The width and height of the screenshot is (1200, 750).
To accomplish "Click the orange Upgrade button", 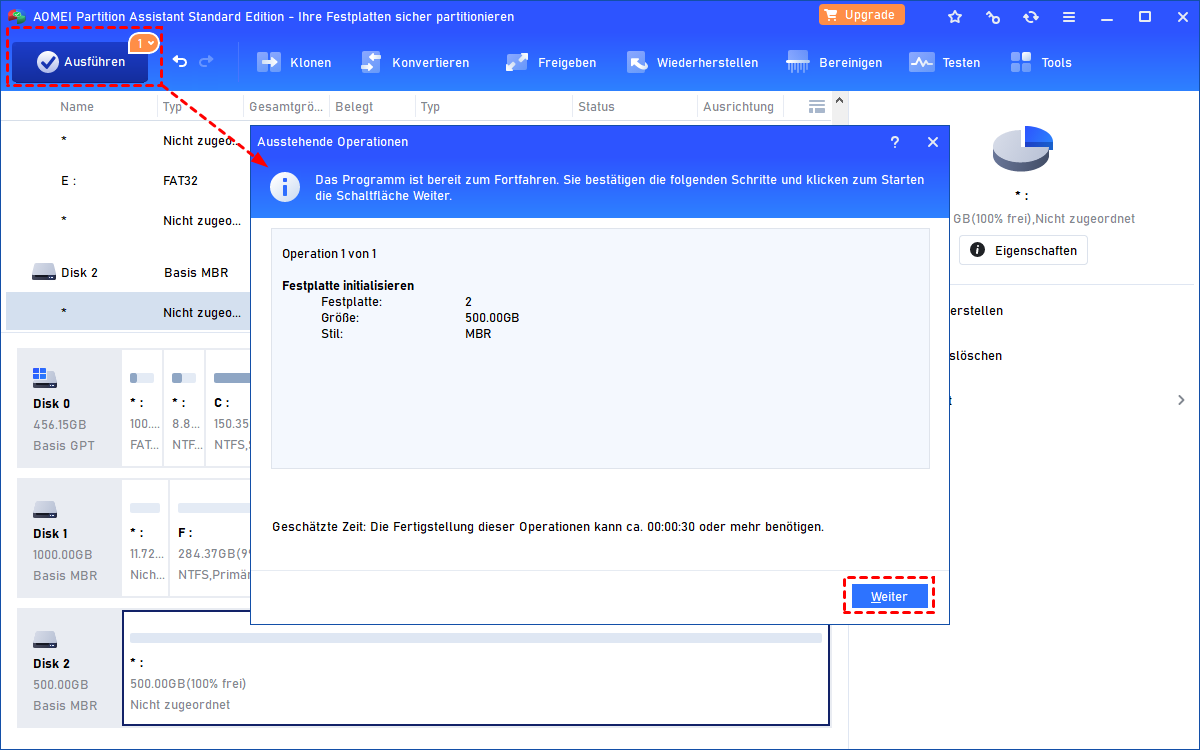I will [861, 15].
